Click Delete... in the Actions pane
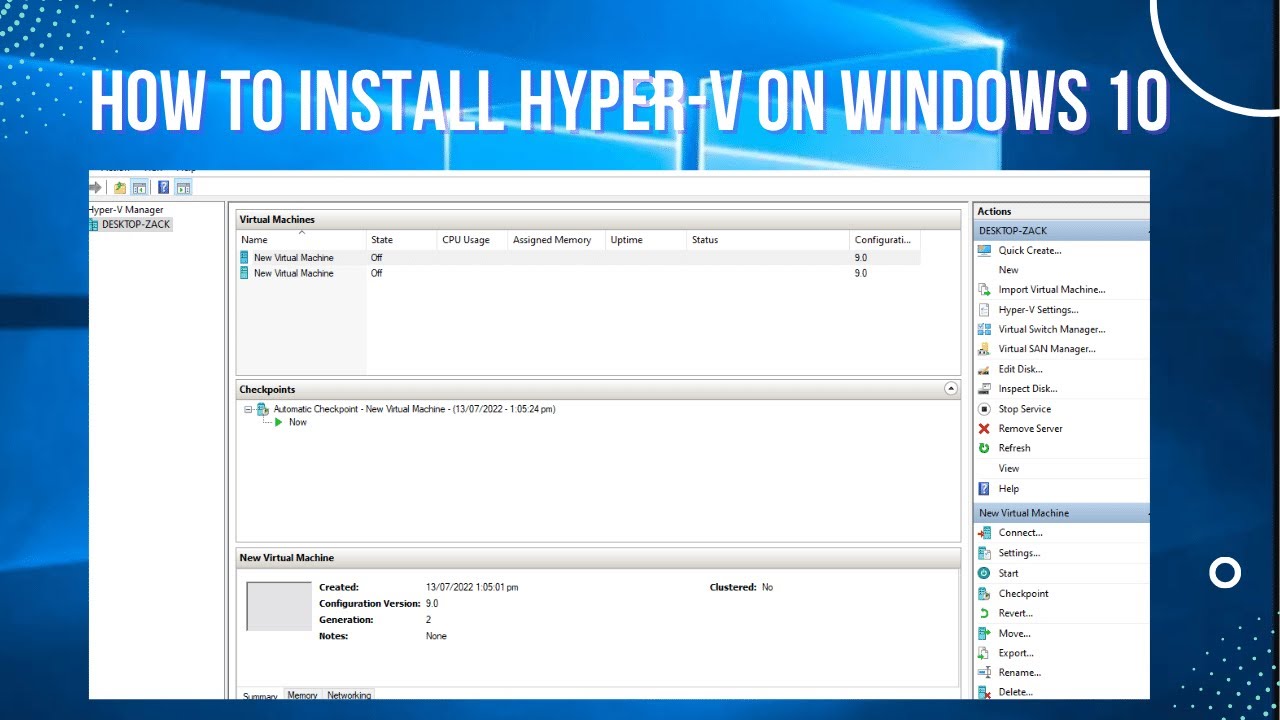Screen dimensions: 1280x720 click(x=1015, y=692)
